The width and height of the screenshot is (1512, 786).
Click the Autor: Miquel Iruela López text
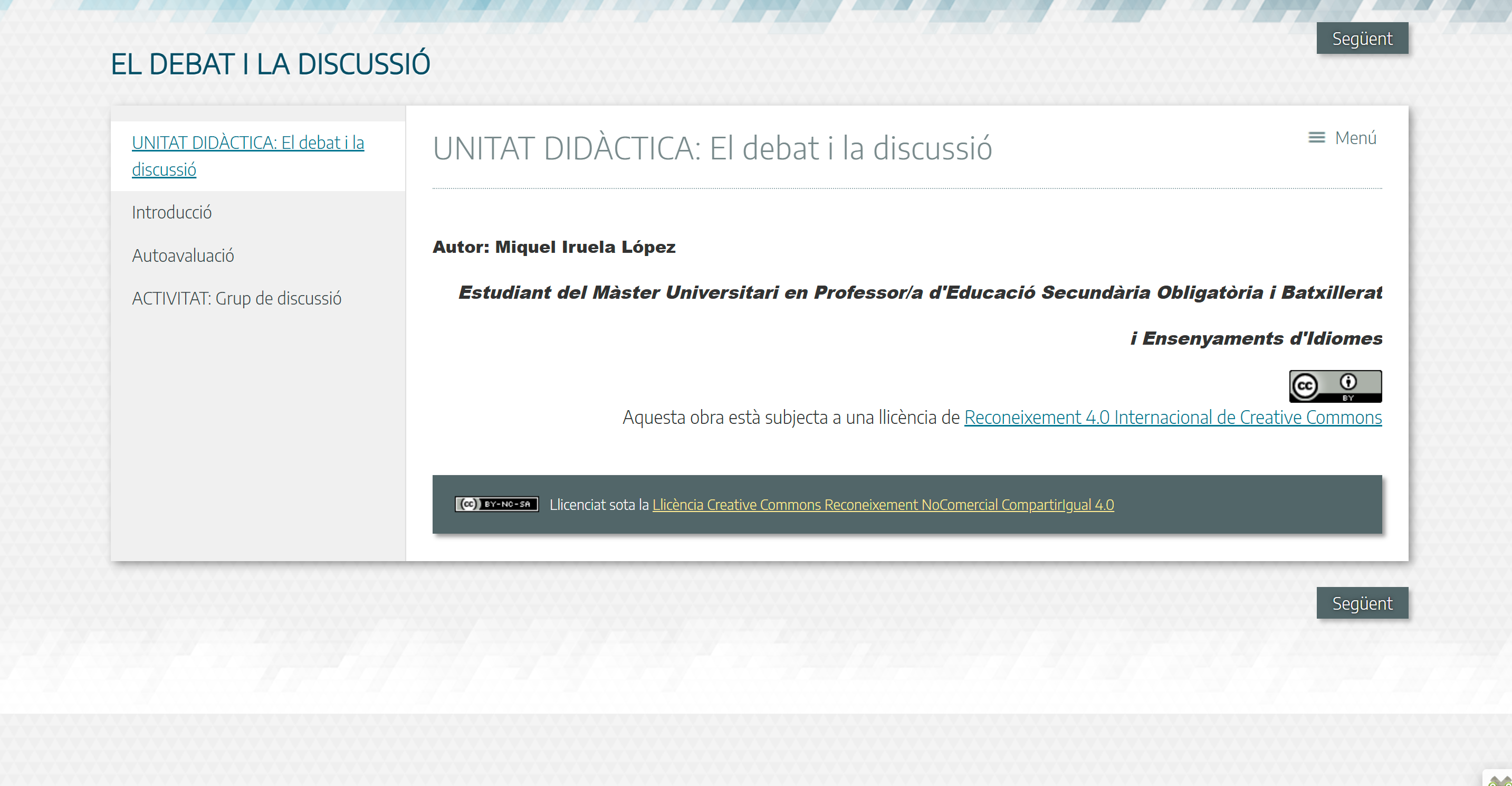pos(553,247)
